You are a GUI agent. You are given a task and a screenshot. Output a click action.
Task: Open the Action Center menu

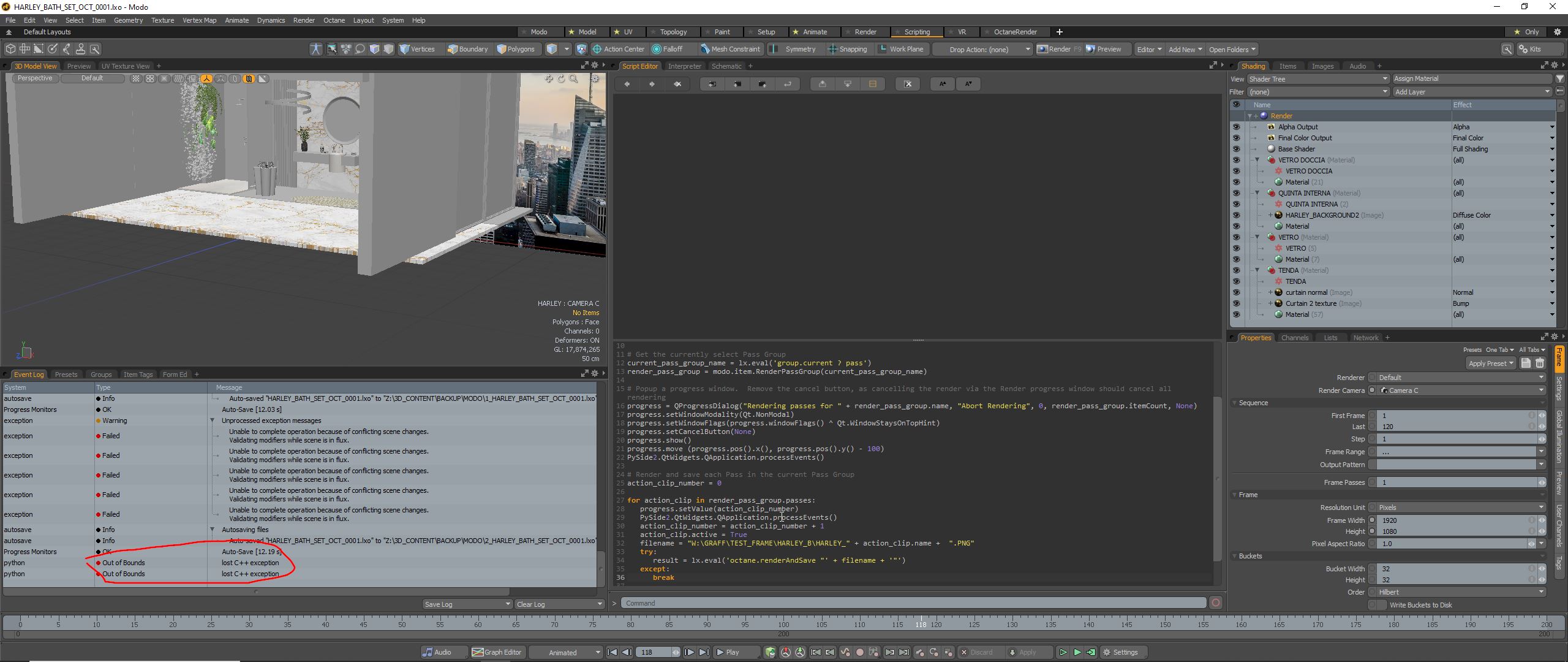(x=619, y=49)
